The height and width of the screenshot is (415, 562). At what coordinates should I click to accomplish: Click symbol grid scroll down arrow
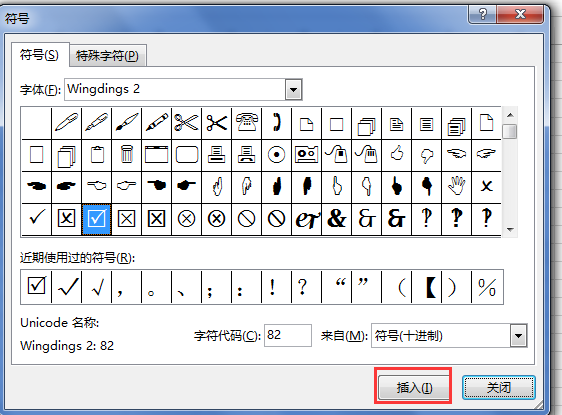pos(510,229)
